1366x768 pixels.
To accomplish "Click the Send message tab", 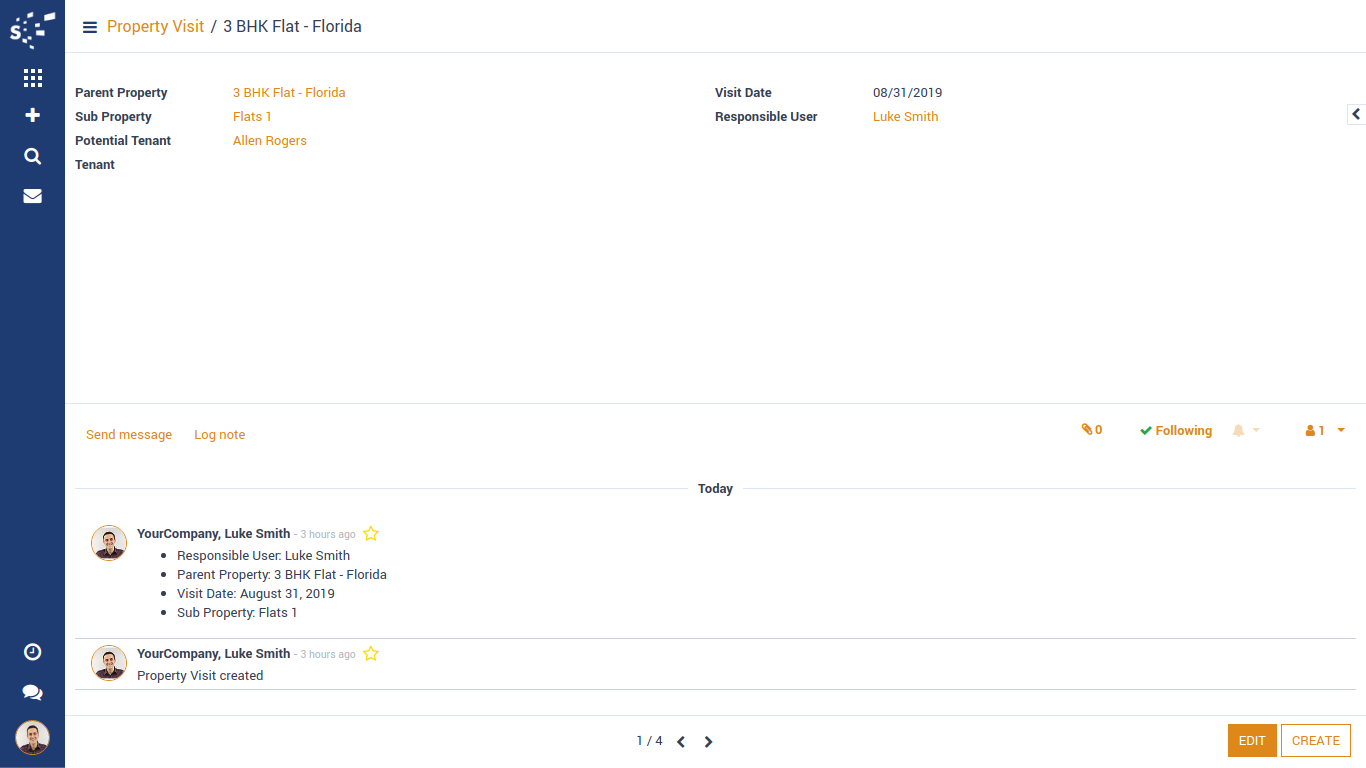I will (x=129, y=435).
